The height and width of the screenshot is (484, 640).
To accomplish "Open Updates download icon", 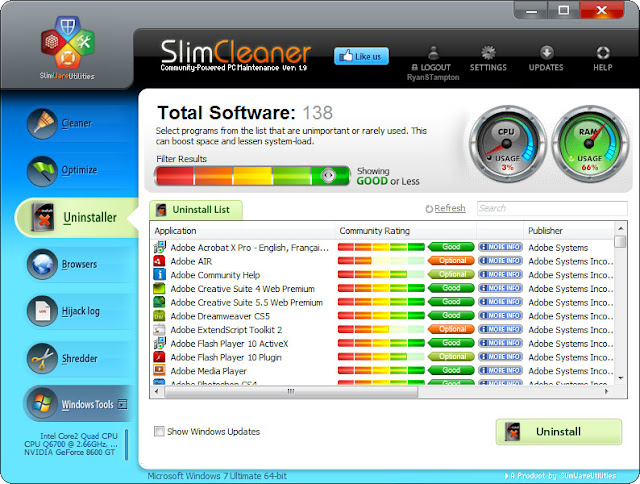I will point(547,53).
